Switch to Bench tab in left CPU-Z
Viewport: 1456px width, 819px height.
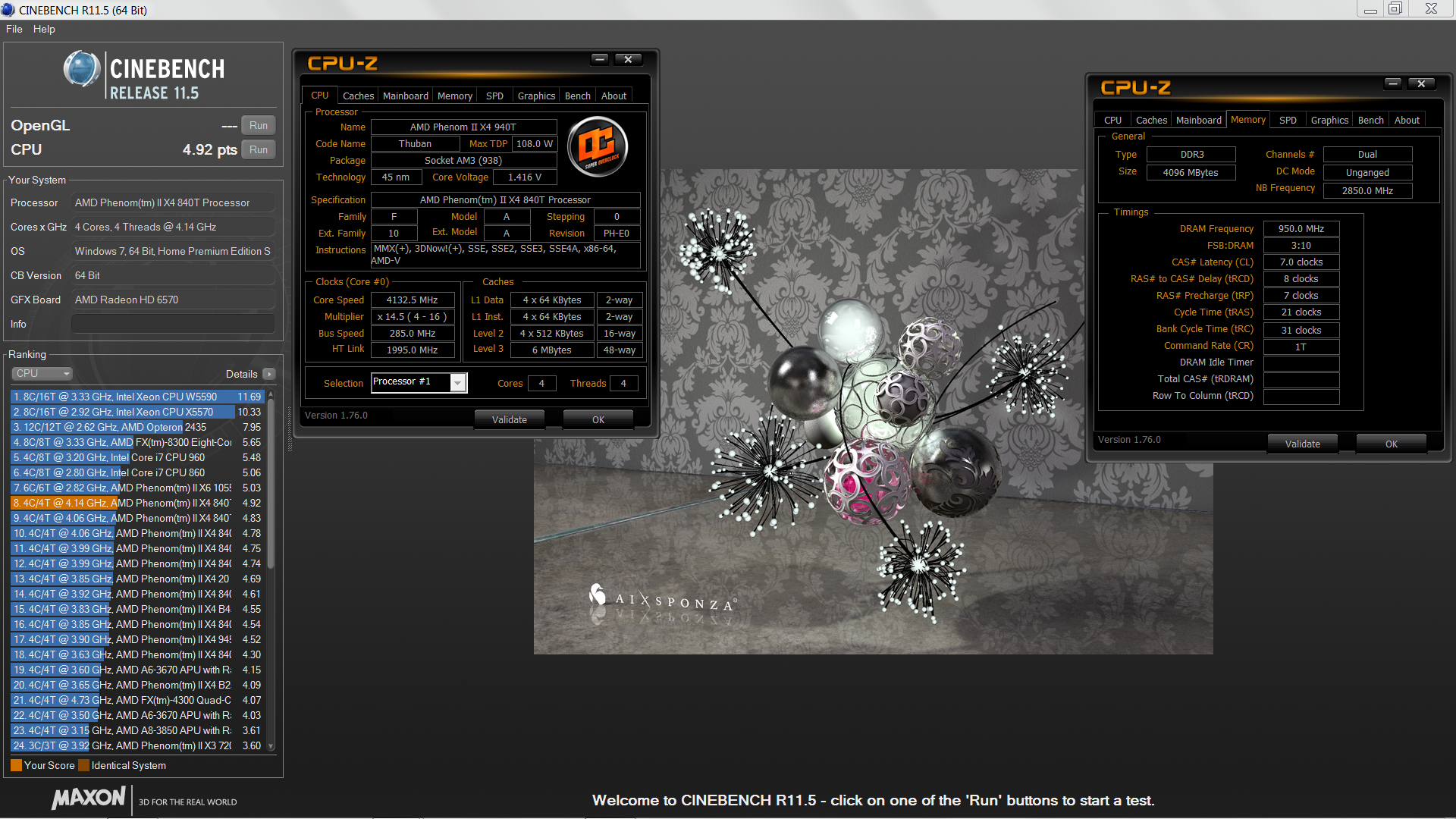coord(578,96)
